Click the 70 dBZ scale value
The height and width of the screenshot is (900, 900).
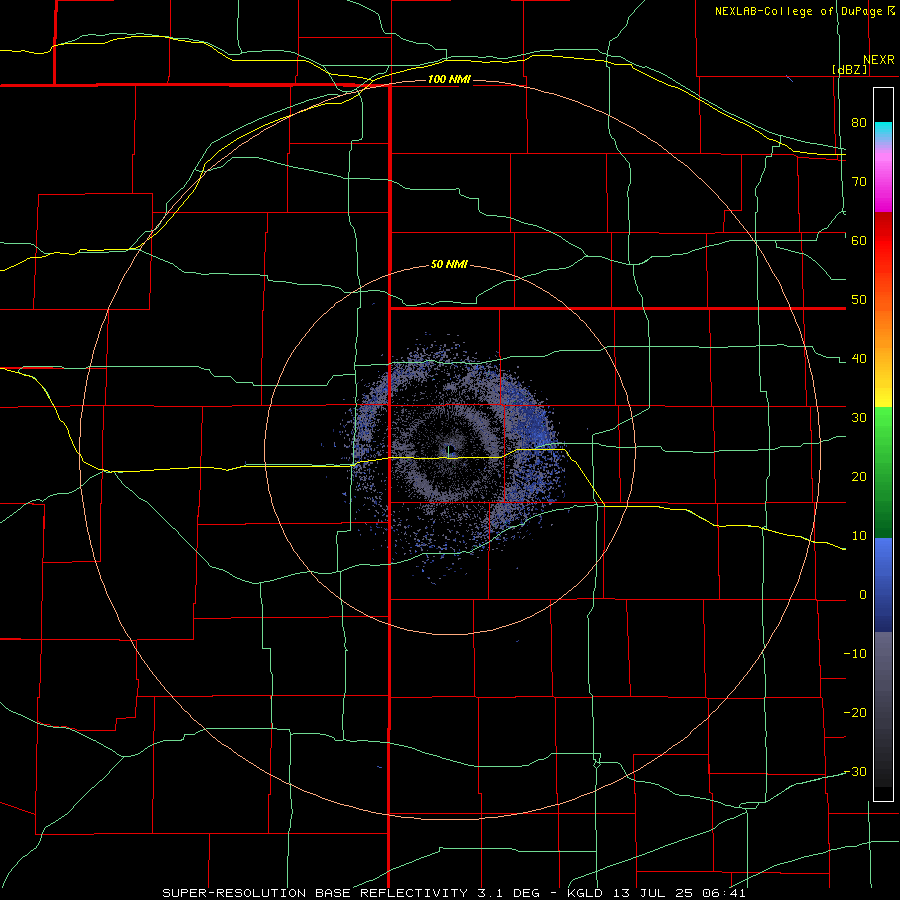tap(859, 182)
